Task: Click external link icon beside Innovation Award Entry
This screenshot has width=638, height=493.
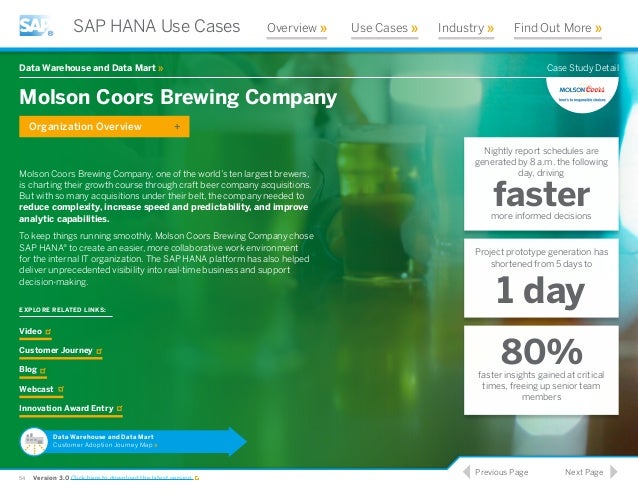Action: click(120, 408)
